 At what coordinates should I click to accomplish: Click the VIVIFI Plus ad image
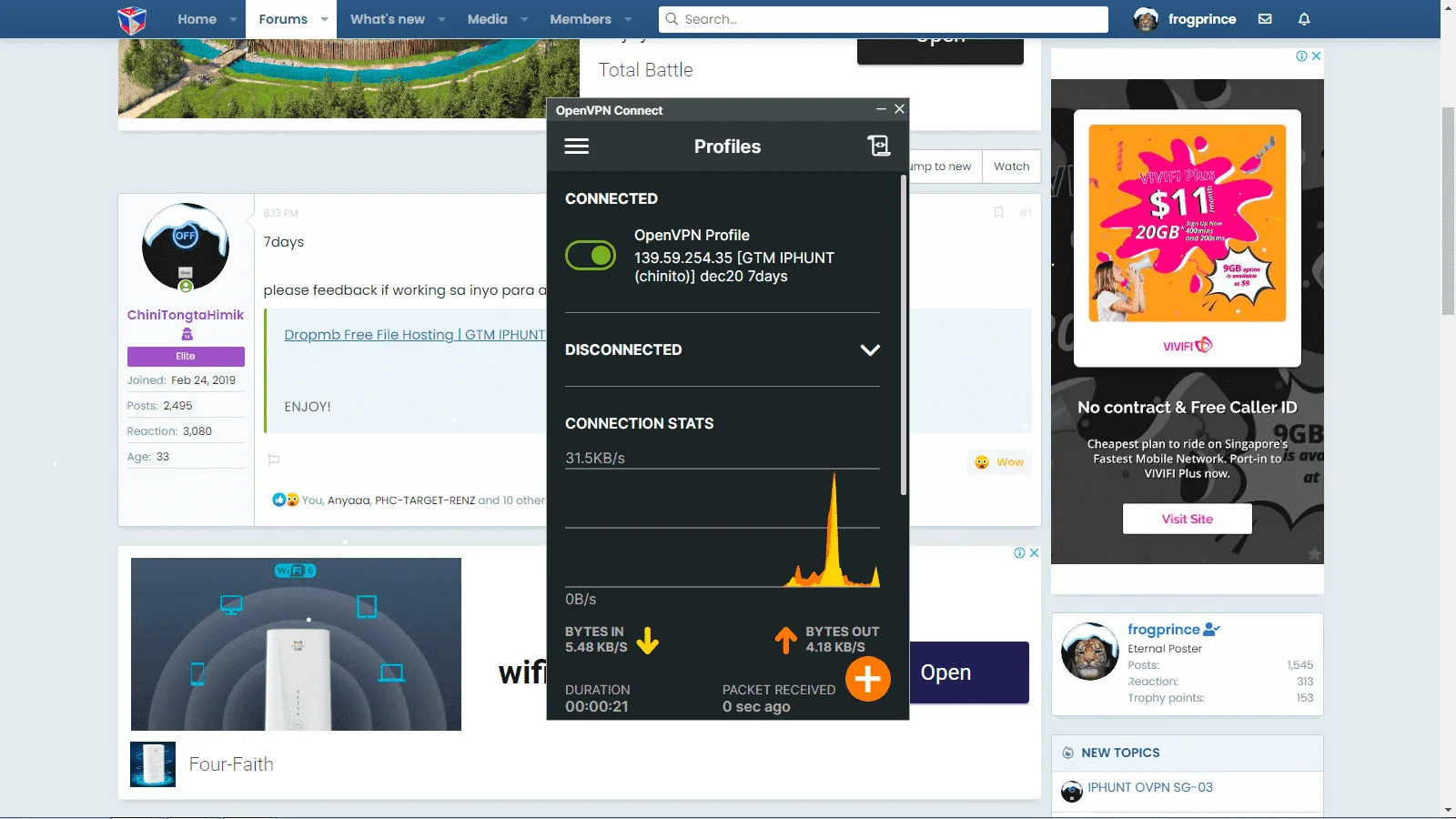coord(1188,224)
